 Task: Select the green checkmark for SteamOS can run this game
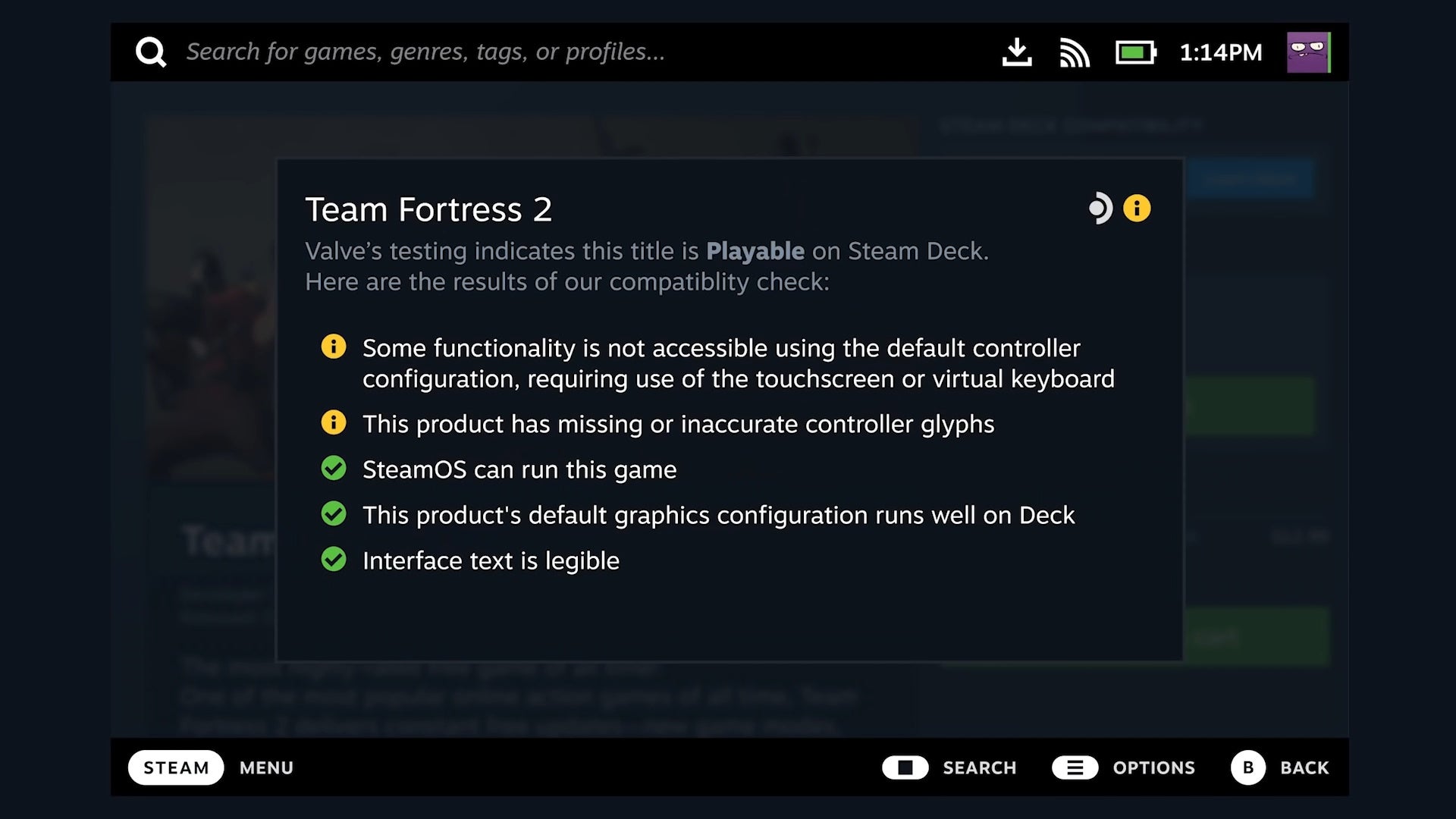334,469
